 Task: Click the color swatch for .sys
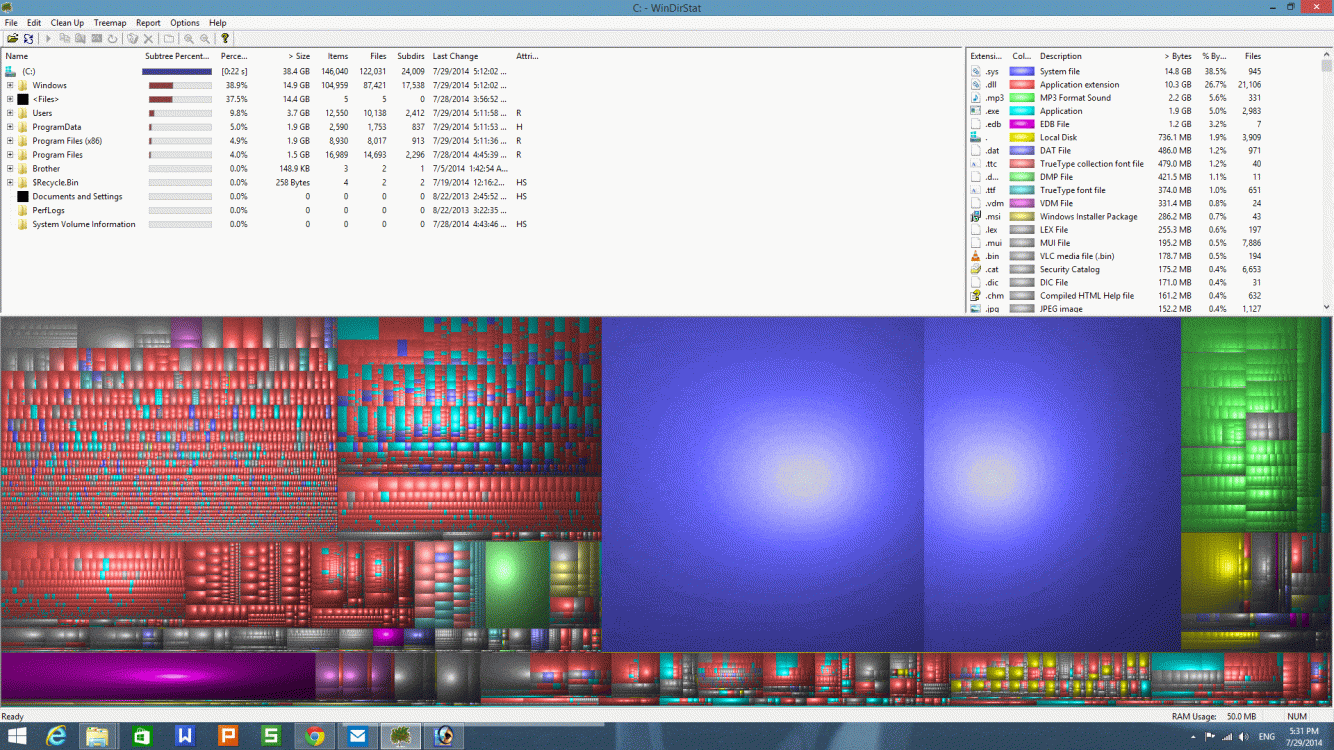point(1021,72)
